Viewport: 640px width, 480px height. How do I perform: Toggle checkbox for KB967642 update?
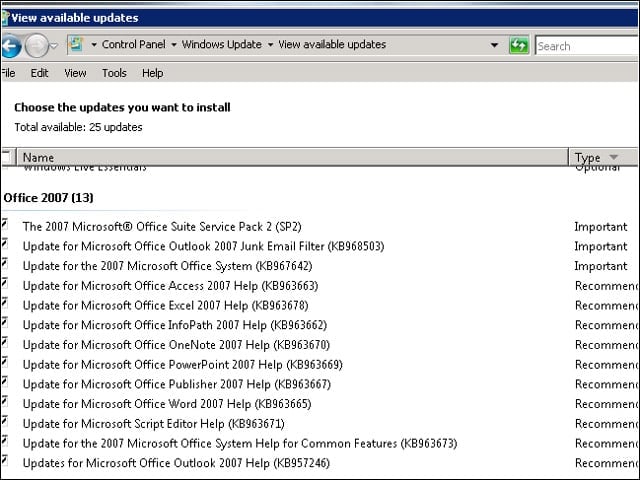pos(5,263)
